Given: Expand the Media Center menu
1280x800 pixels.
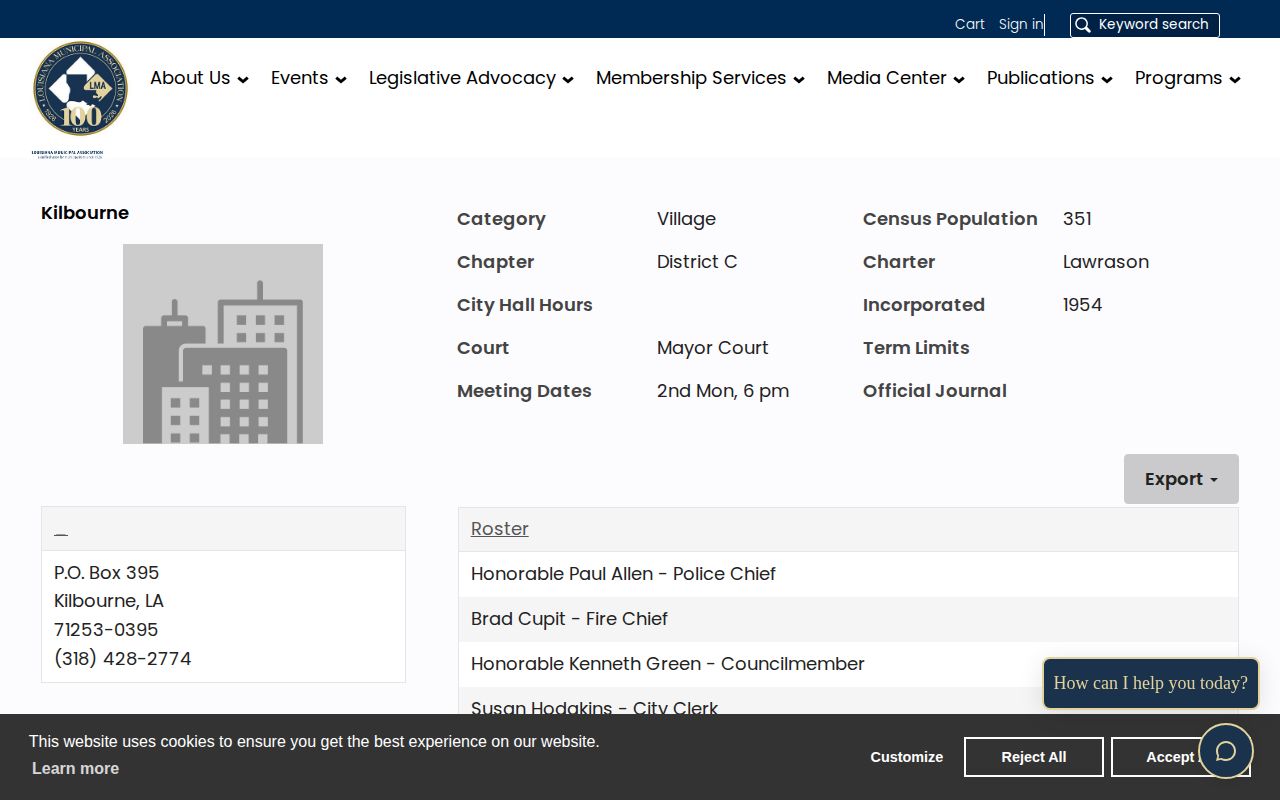Looking at the screenshot, I should [x=896, y=78].
